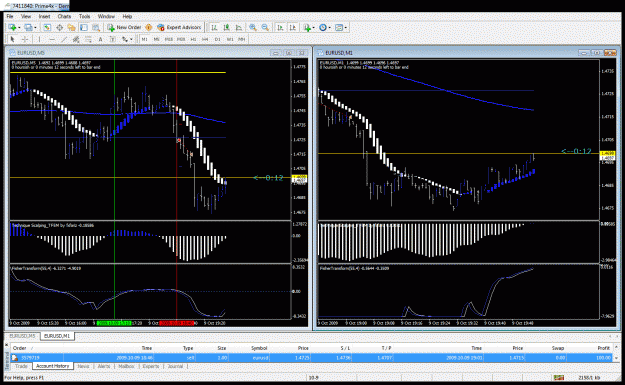Zoom in on the chart
Viewport: 625px width, 385px height.
coord(253,28)
